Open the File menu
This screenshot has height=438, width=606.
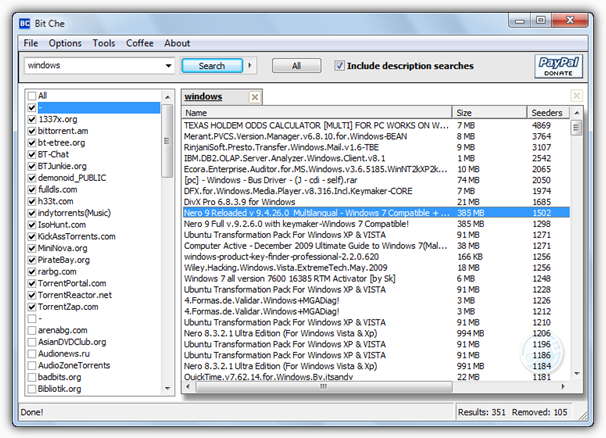(x=31, y=43)
